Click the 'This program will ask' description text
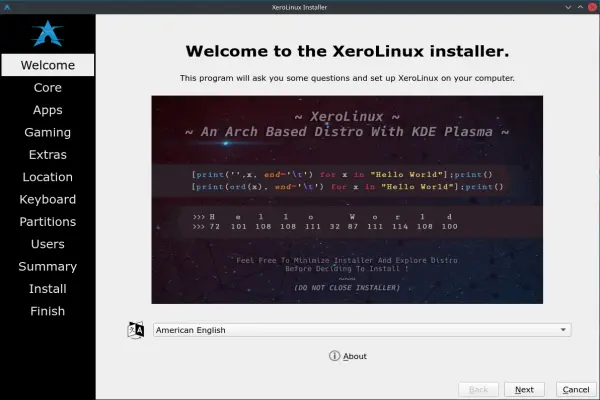 point(347,78)
